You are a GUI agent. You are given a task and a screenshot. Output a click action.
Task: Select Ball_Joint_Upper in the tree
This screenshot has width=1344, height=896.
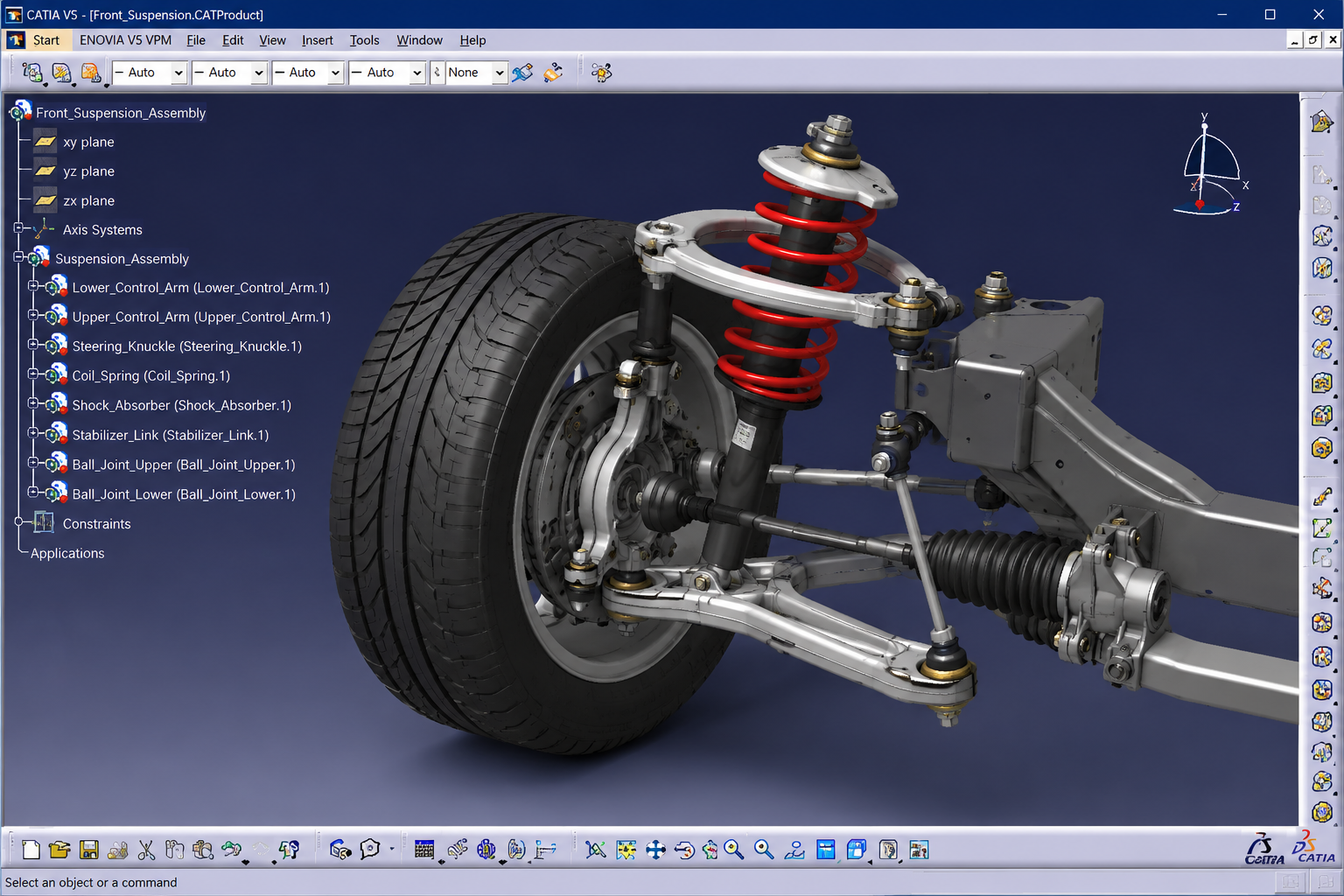184,465
